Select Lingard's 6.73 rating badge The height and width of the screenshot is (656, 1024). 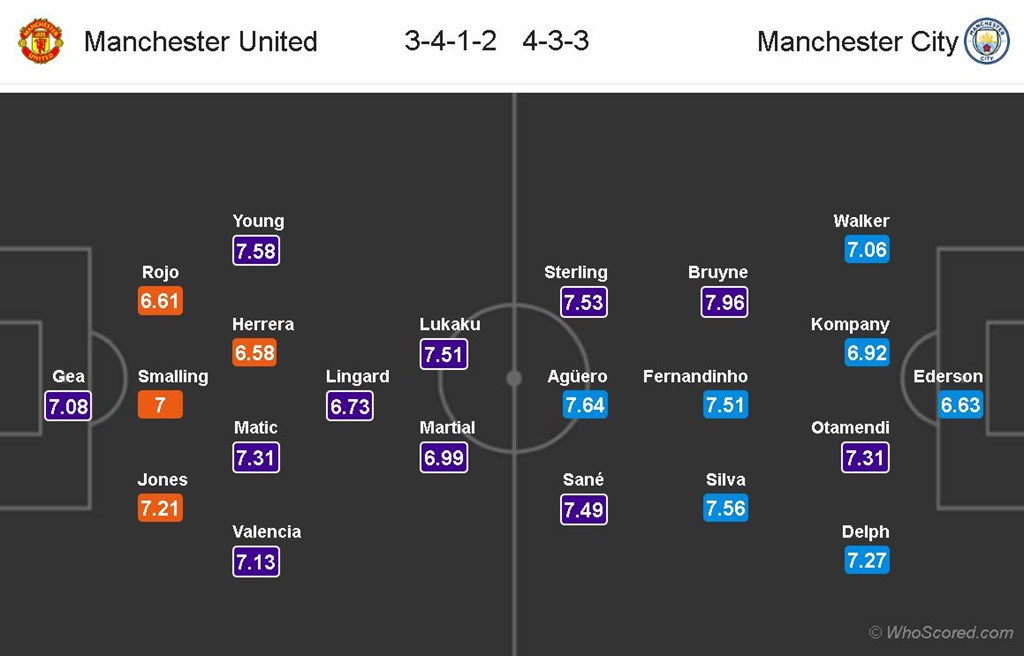pos(350,405)
